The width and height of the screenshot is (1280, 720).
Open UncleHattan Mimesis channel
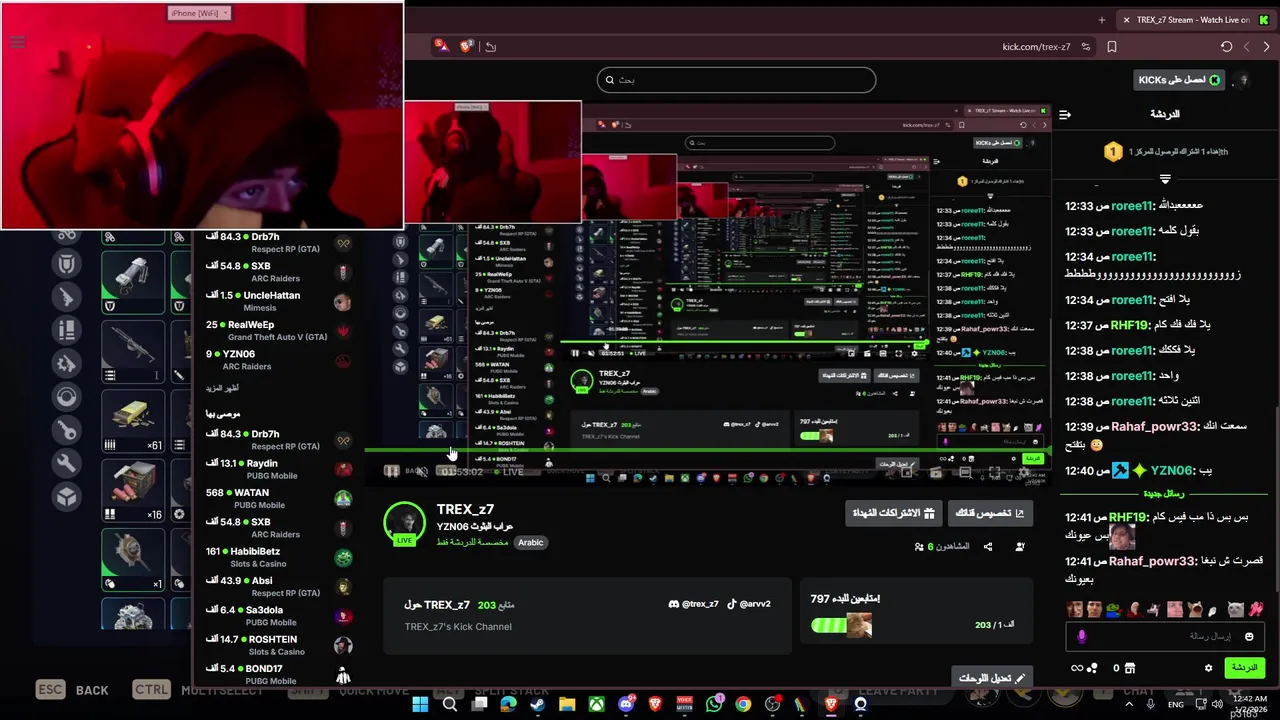277,302
